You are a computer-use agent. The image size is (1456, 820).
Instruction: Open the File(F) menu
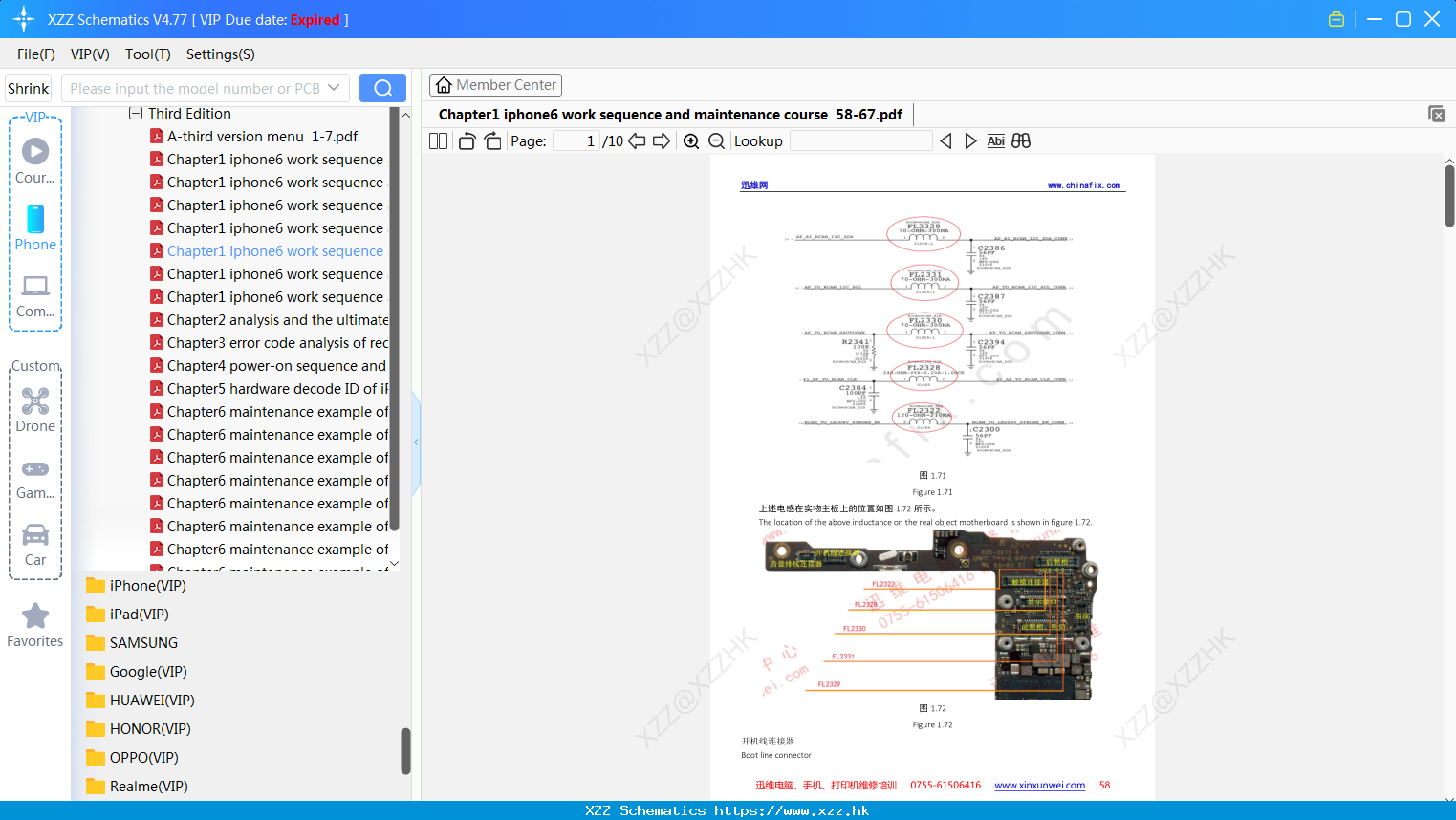[36, 54]
